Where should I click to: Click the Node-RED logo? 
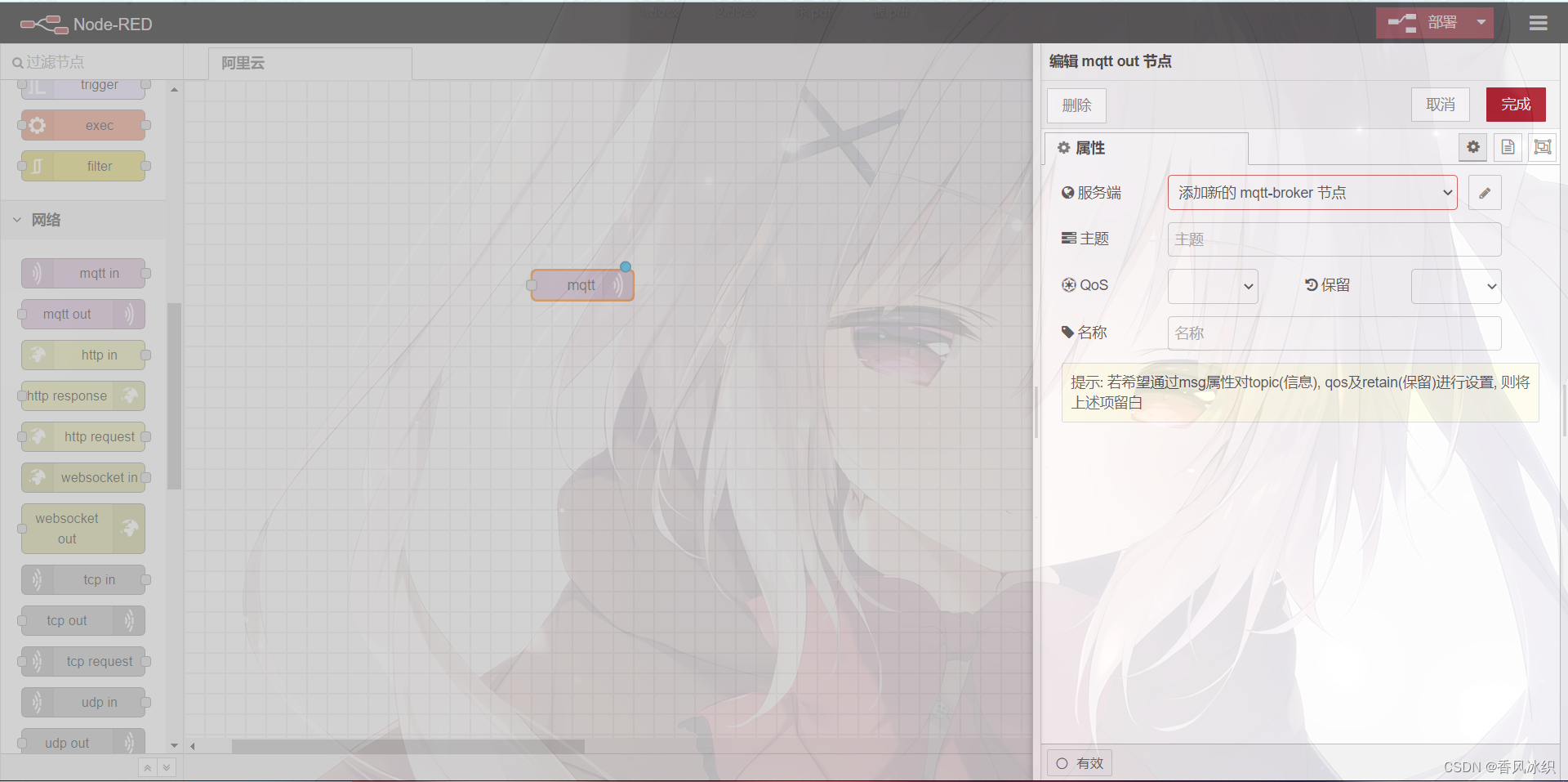click(x=86, y=25)
